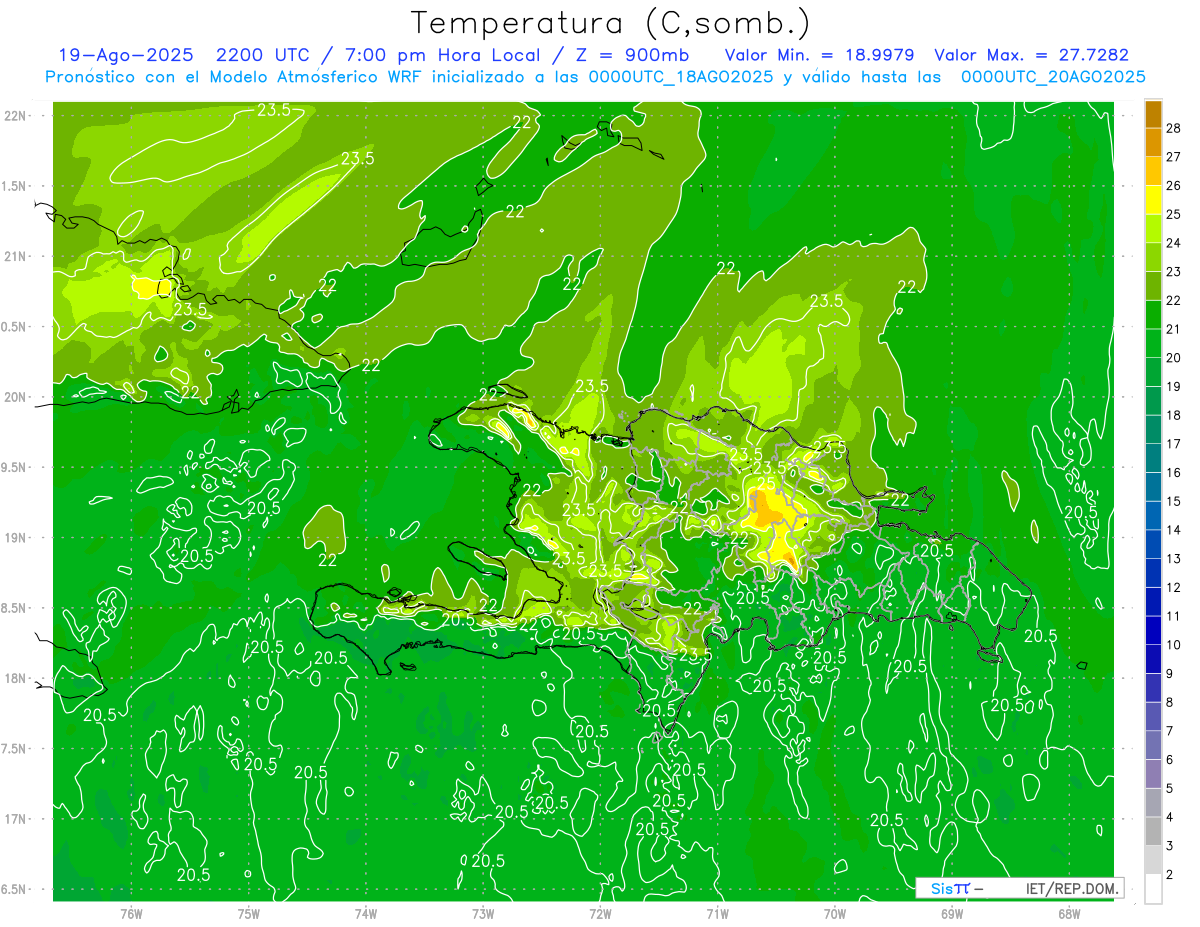The width and height of the screenshot is (1200, 927).
Task: Click the "69W" longitude axis label
Action: (x=952, y=914)
